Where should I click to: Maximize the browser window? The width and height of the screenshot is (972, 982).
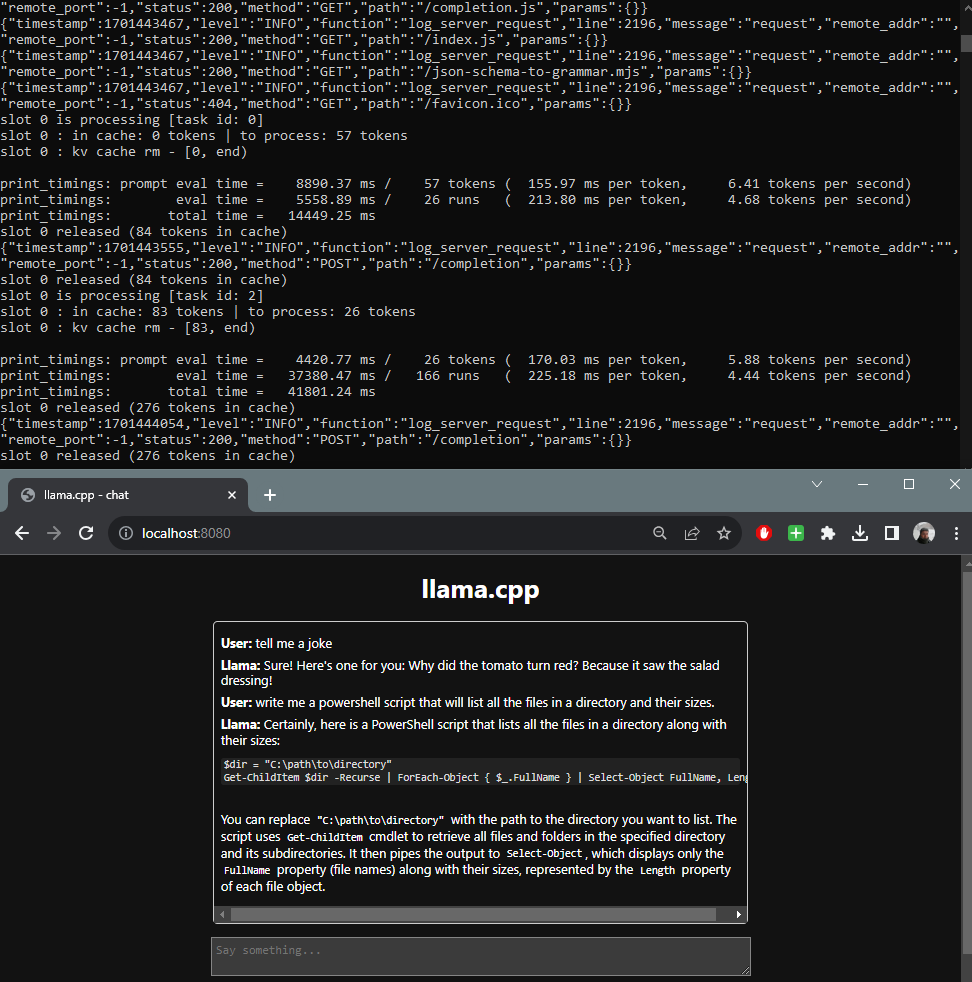pyautogui.click(x=909, y=484)
